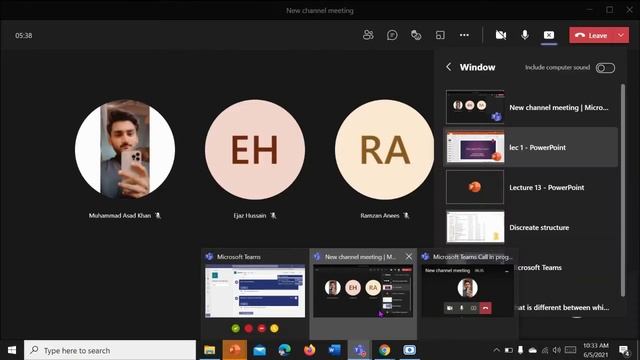The width and height of the screenshot is (640, 360).
Task: Leave the meeting
Action: pyautogui.click(x=591, y=36)
